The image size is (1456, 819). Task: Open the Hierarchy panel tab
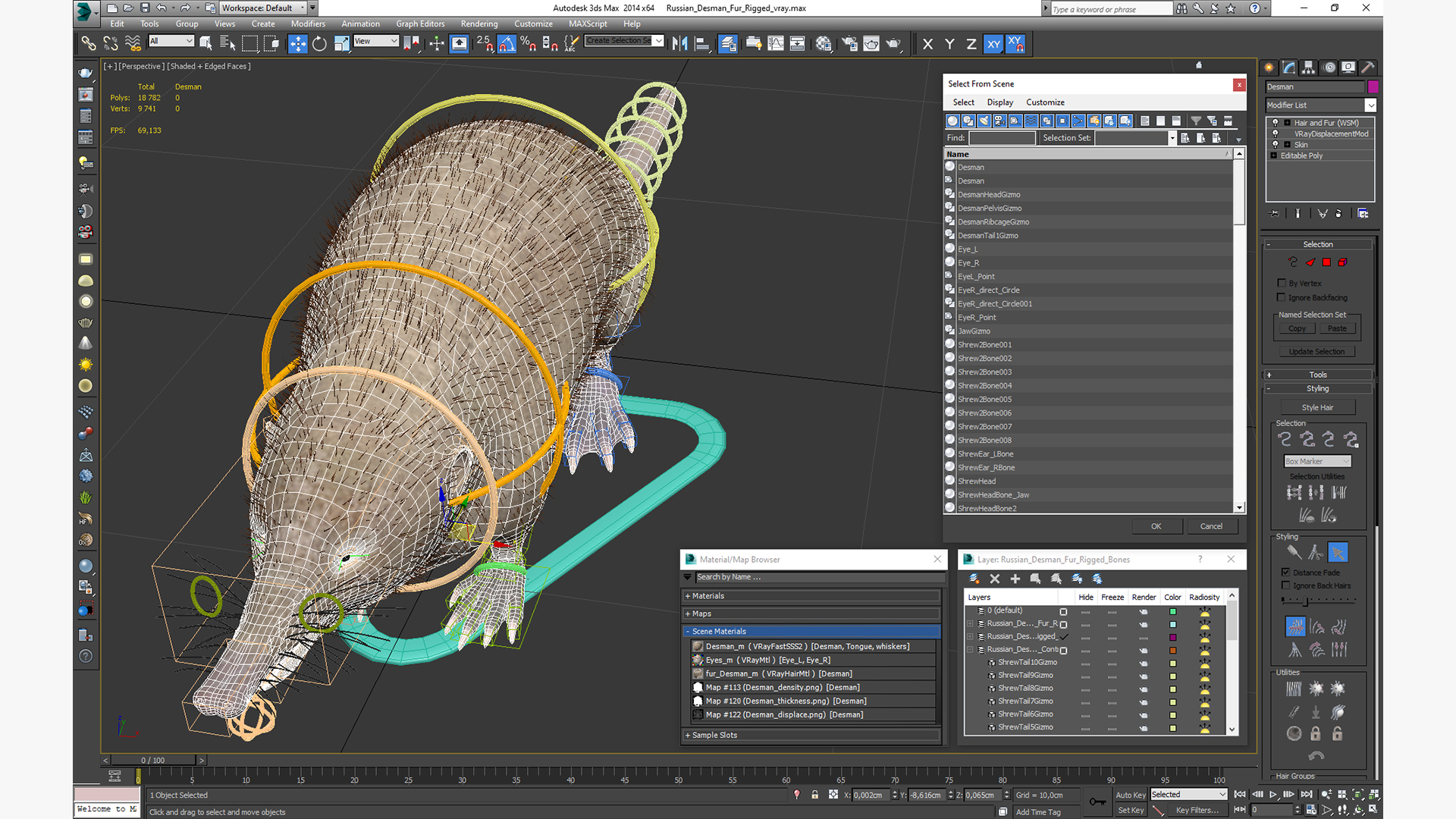click(x=1309, y=67)
